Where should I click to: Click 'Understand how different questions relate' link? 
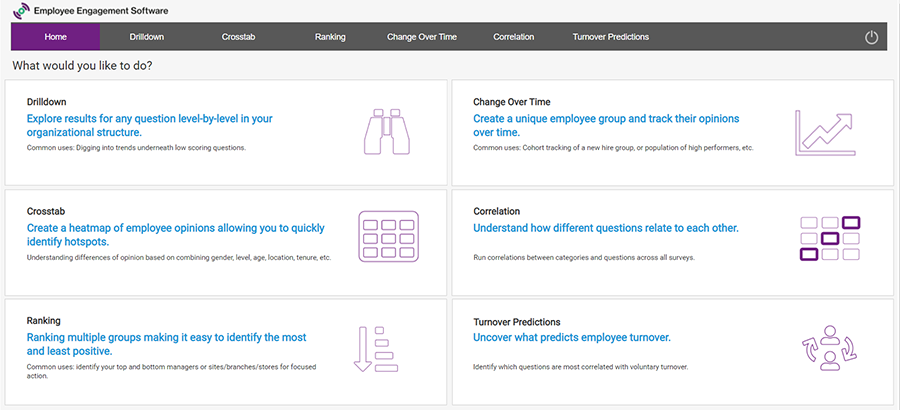605,228
